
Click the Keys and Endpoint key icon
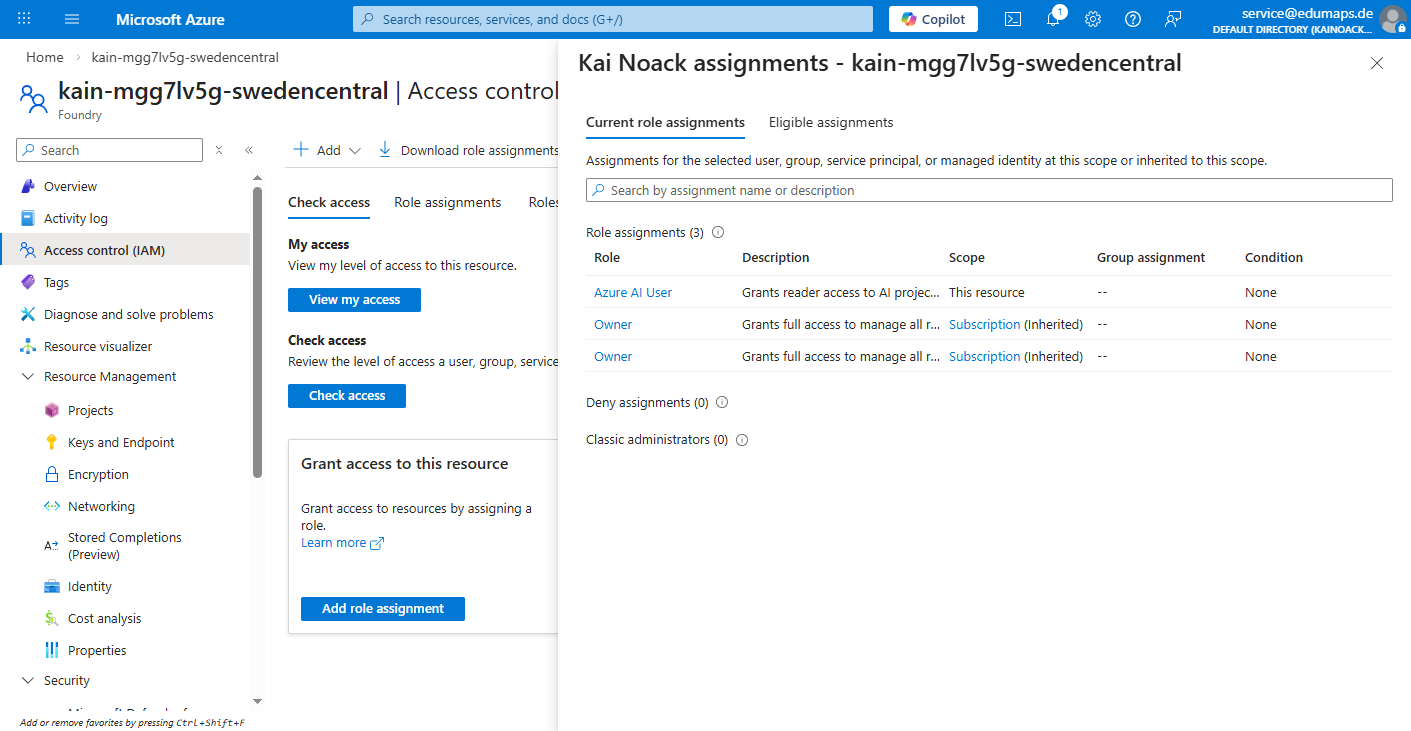pyautogui.click(x=52, y=442)
